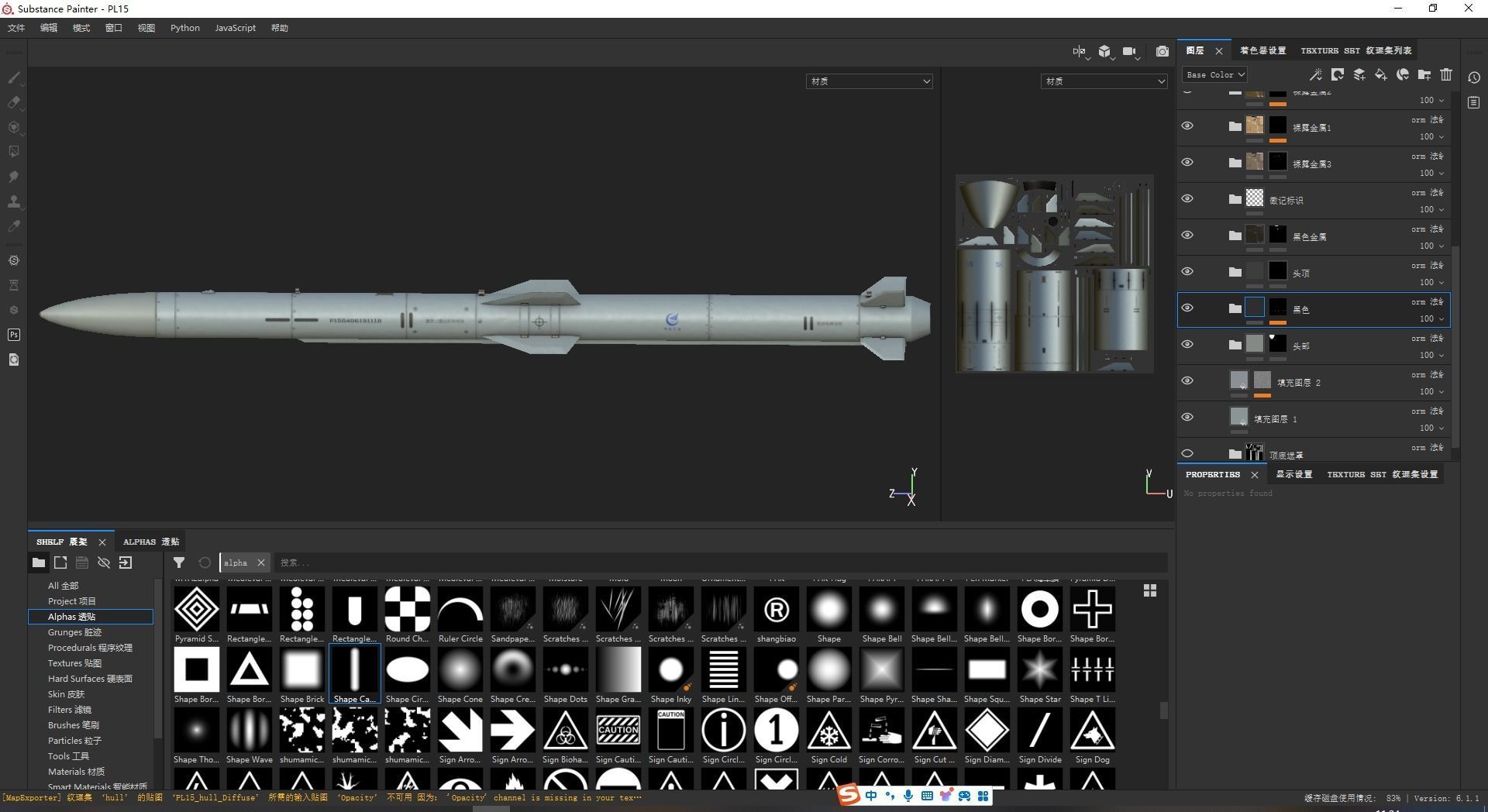Click the black mask thumbnail of 黑色金属
1488x812 pixels.
pyautogui.click(x=1278, y=235)
